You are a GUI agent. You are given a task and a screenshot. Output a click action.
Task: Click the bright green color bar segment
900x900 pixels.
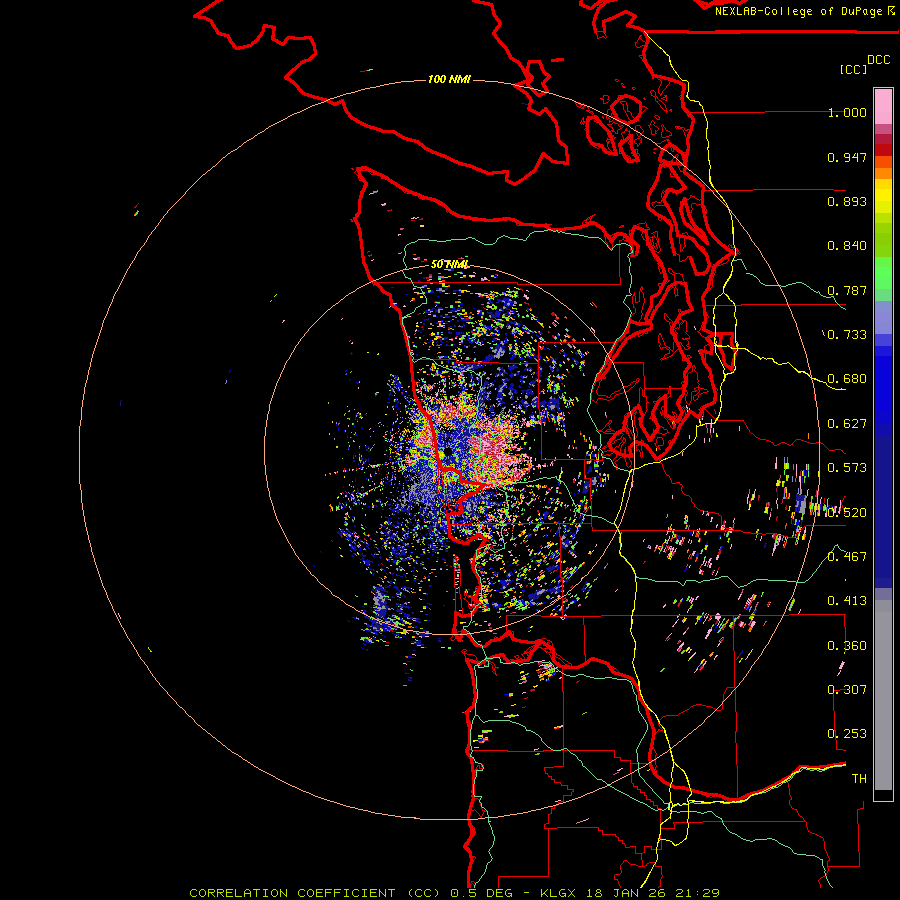[883, 273]
